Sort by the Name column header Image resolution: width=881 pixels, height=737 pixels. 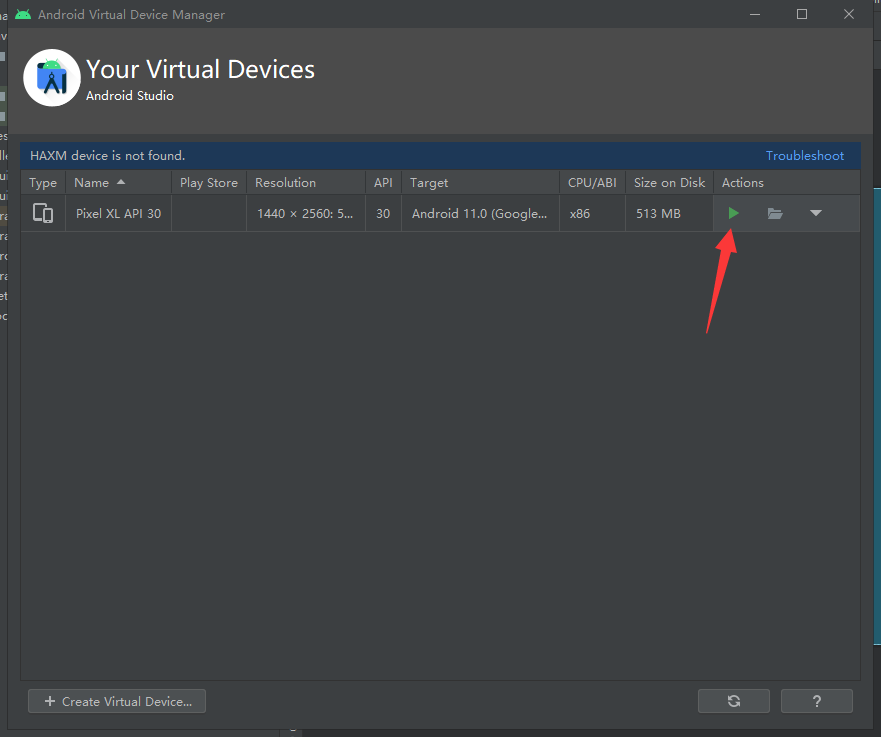119,183
